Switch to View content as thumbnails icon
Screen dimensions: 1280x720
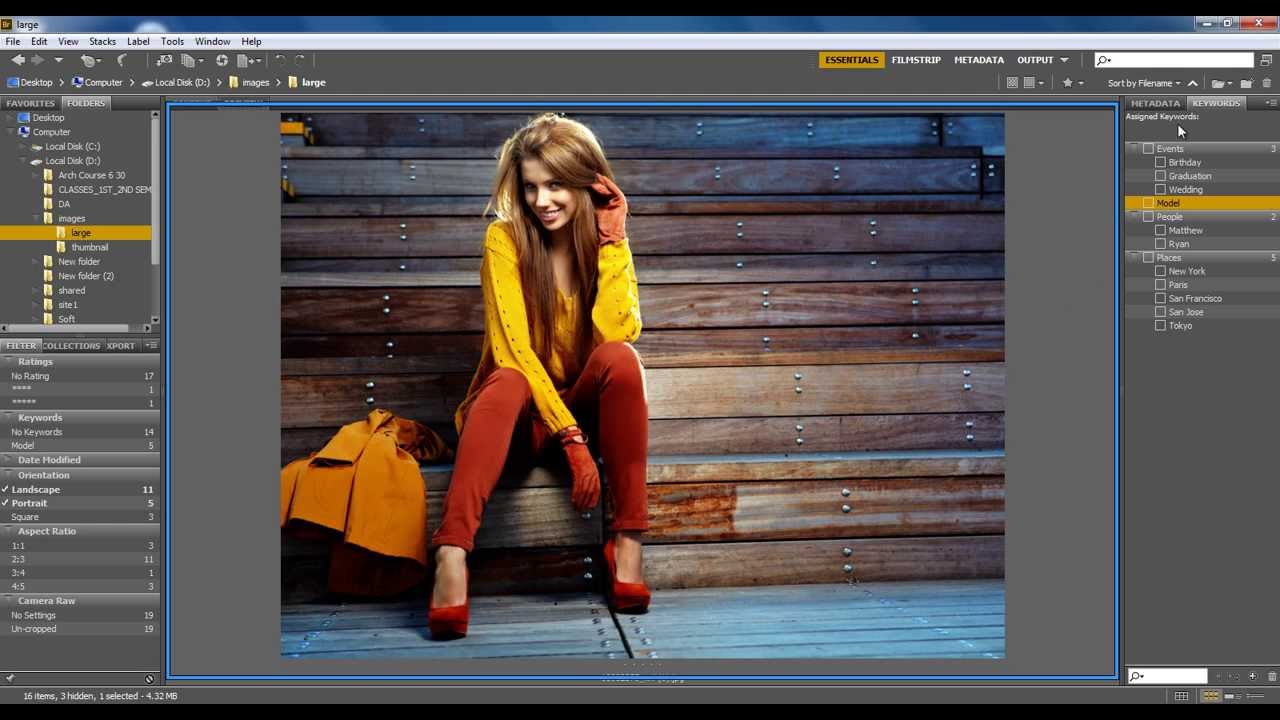[1212, 696]
